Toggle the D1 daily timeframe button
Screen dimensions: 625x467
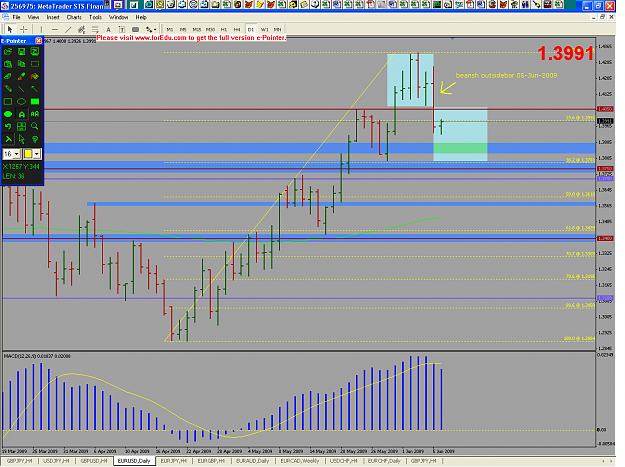pyautogui.click(x=251, y=29)
